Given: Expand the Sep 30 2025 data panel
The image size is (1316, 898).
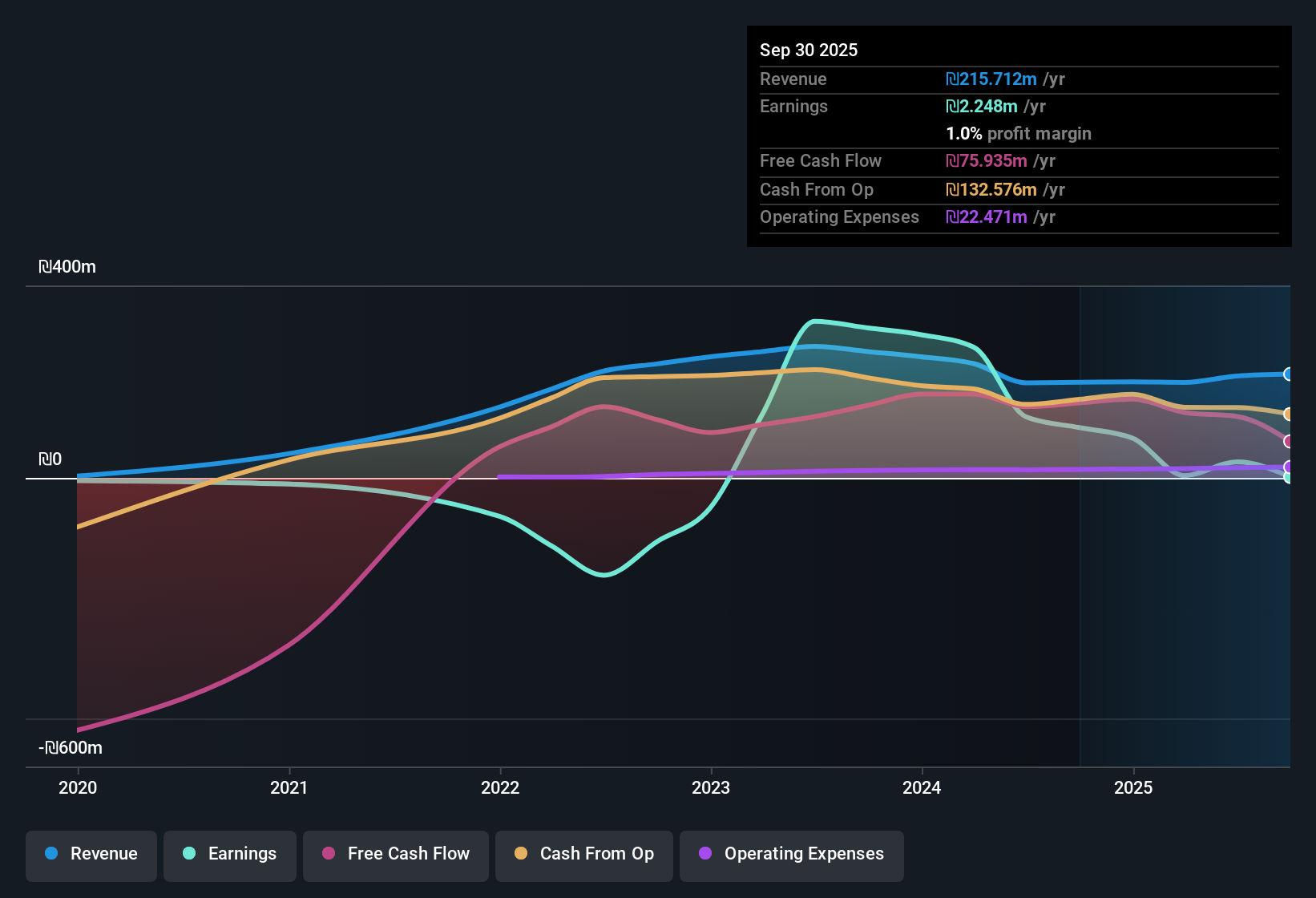Looking at the screenshot, I should point(809,50).
